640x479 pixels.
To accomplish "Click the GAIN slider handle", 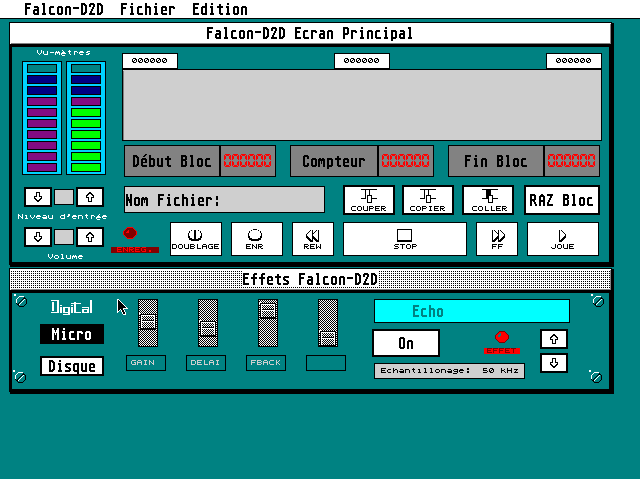I will [x=147, y=324].
